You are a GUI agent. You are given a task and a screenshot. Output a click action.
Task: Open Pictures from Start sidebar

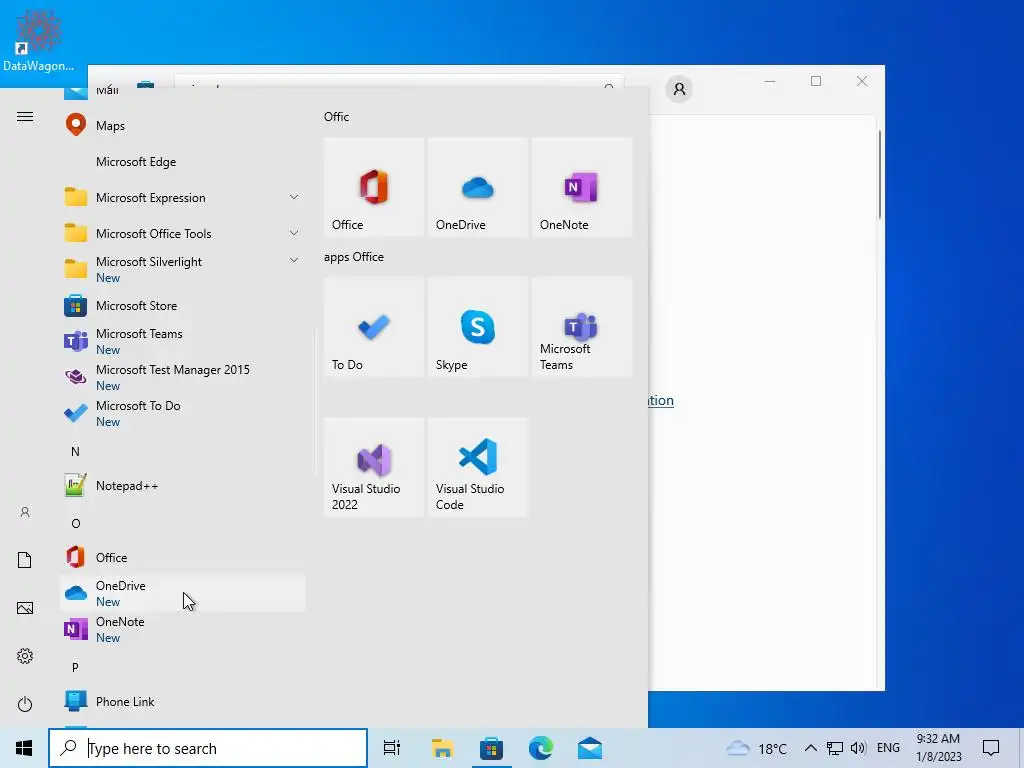tap(25, 608)
